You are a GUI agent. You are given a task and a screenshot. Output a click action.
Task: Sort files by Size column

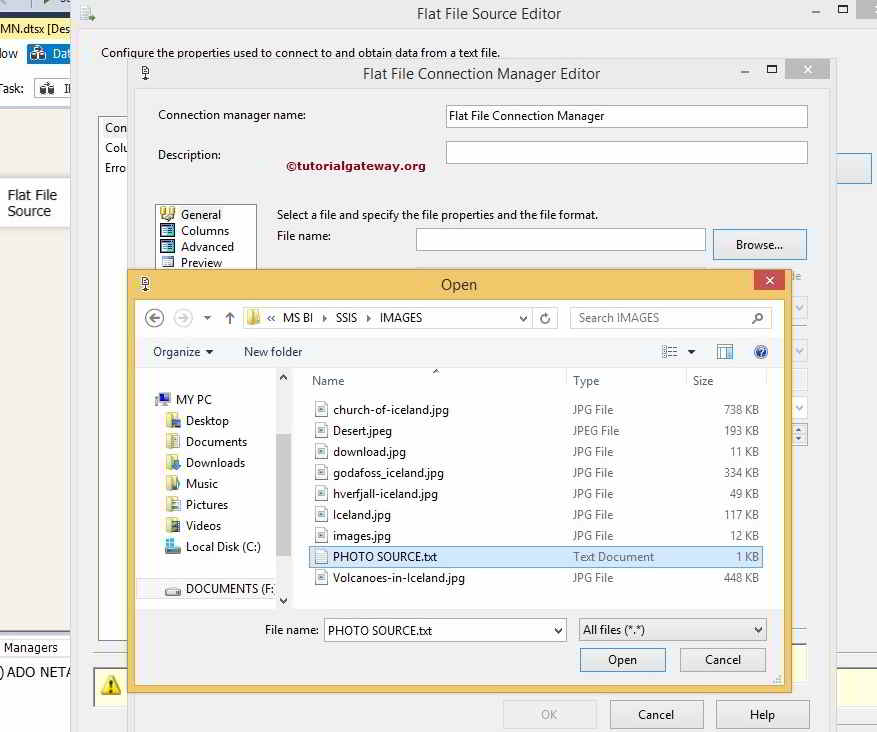tap(702, 381)
